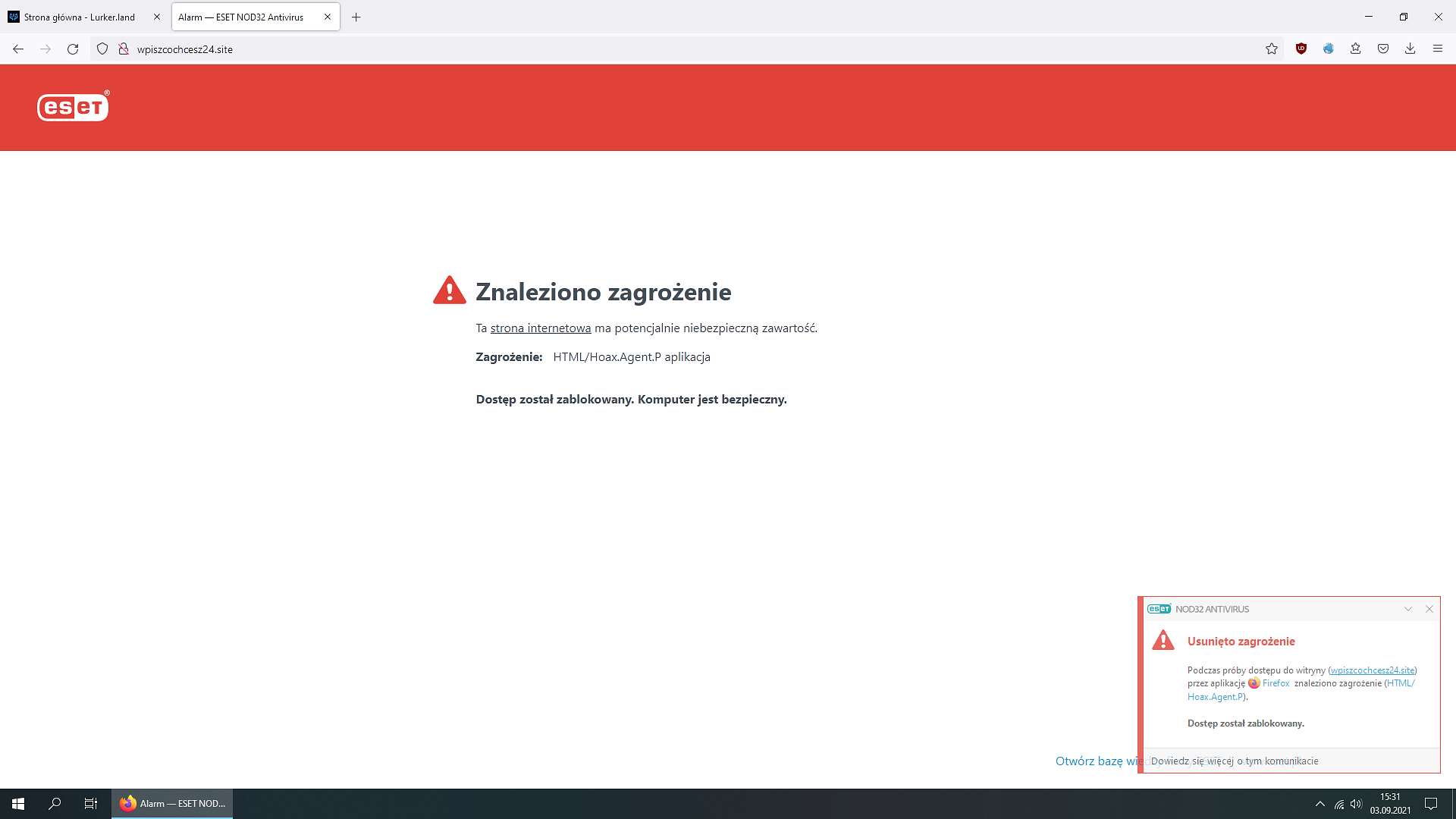1456x819 pixels.
Task: Go forward with the arrow button
Action: pos(45,49)
